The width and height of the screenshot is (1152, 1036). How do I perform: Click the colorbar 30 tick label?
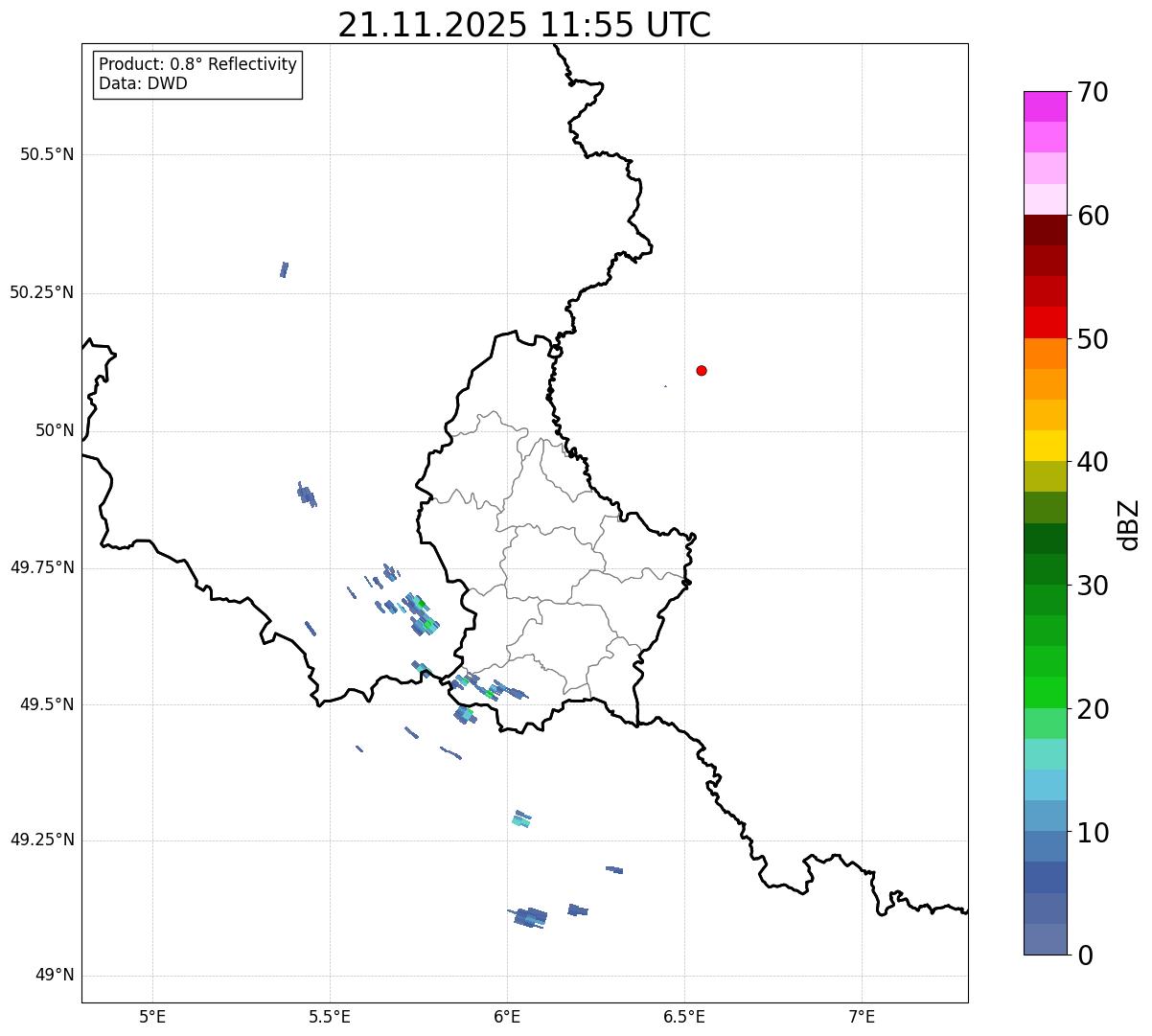pyautogui.click(x=1093, y=586)
